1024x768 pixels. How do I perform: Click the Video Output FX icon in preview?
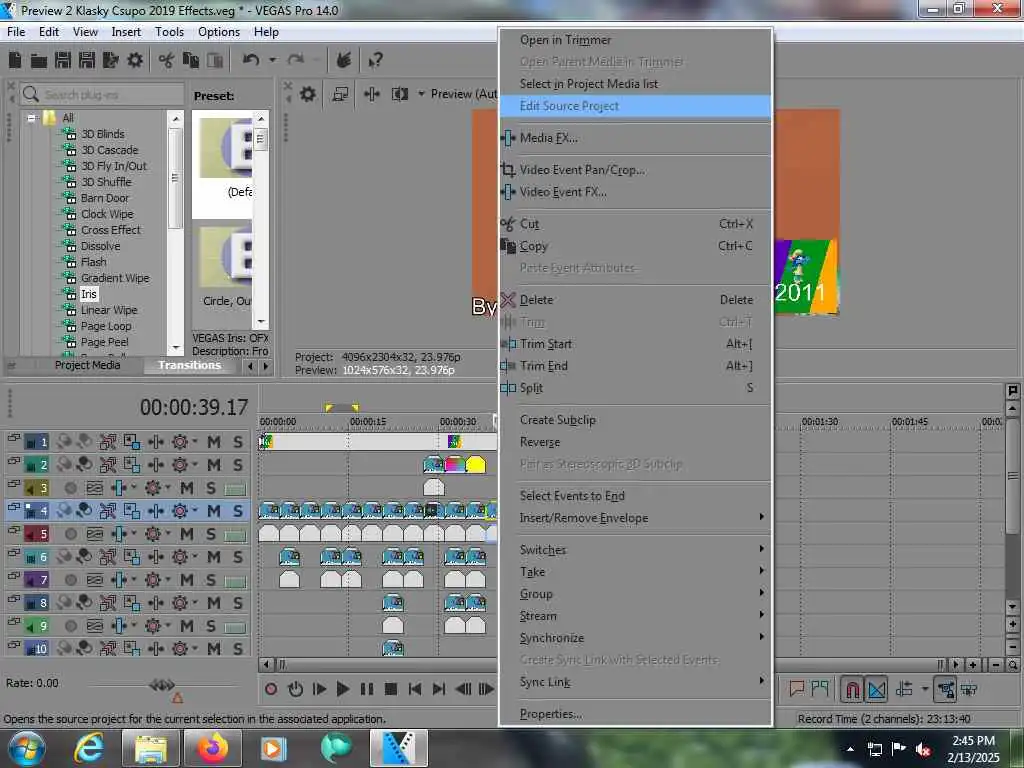pyautogui.click(x=372, y=94)
